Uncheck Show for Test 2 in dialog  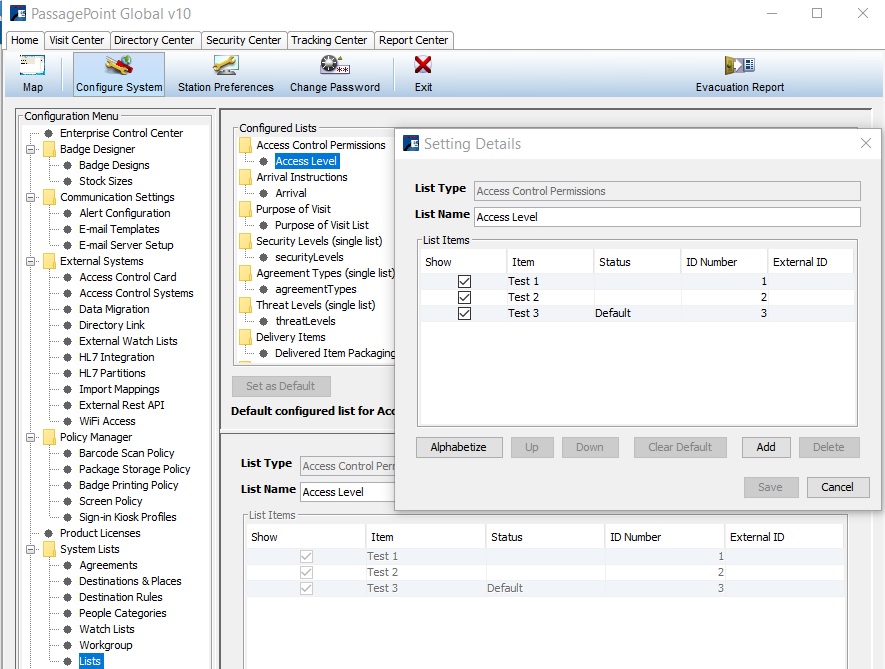tap(465, 297)
